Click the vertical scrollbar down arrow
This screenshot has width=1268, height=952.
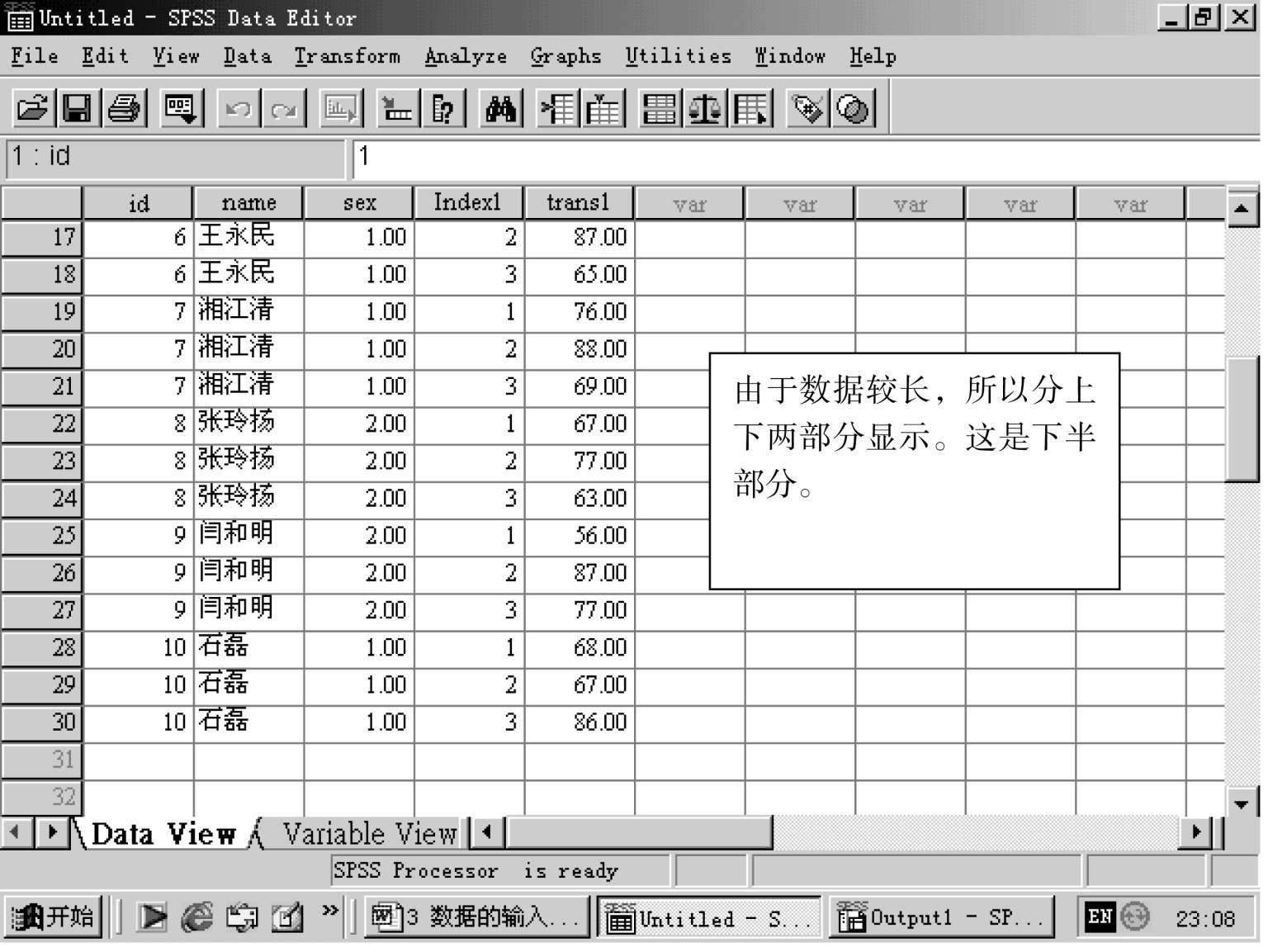[1241, 803]
